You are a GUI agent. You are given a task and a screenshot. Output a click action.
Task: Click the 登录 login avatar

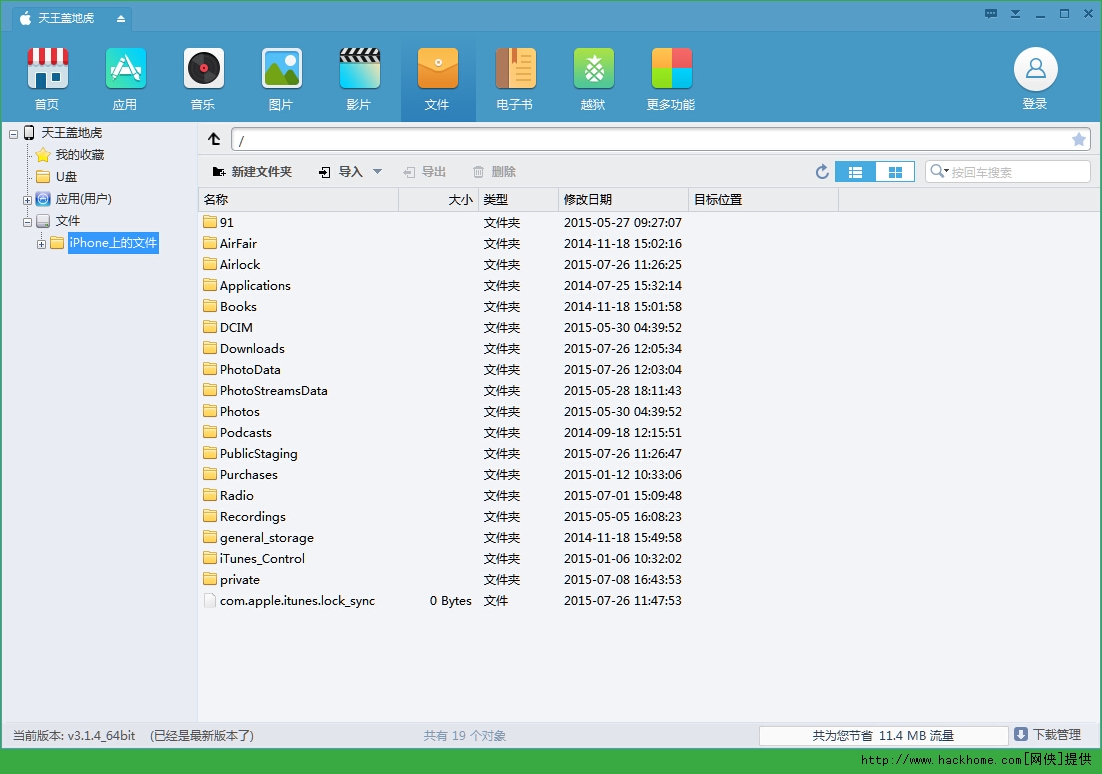pos(1035,70)
